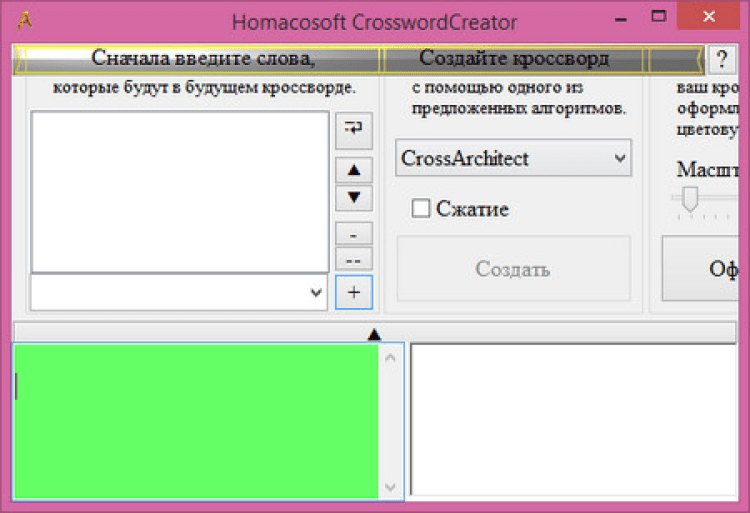Click the Homacosoft app icon in the title bar

pyautogui.click(x=25, y=21)
